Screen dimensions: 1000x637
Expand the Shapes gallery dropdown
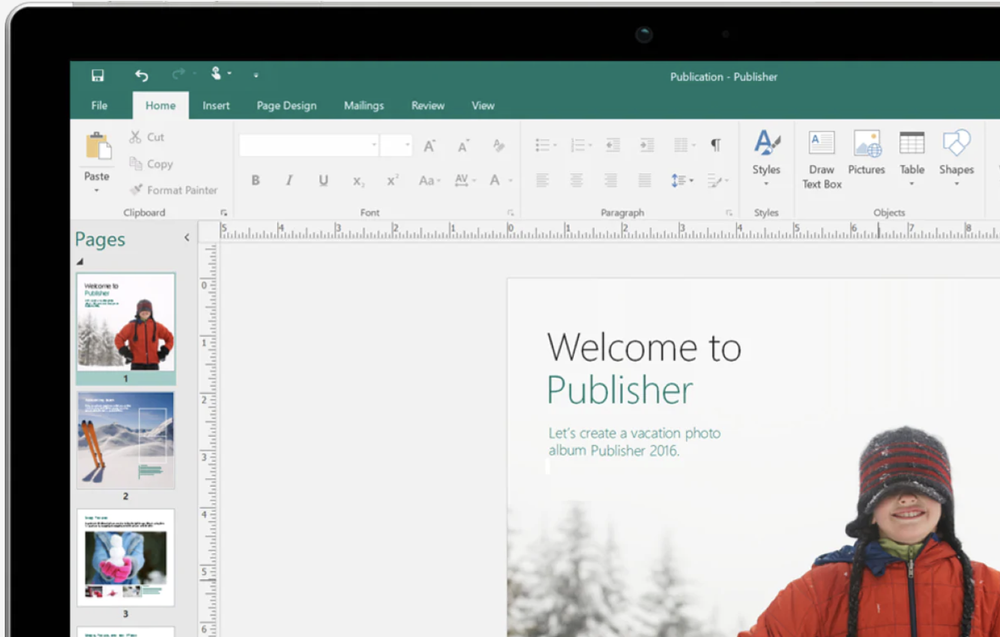(956, 184)
